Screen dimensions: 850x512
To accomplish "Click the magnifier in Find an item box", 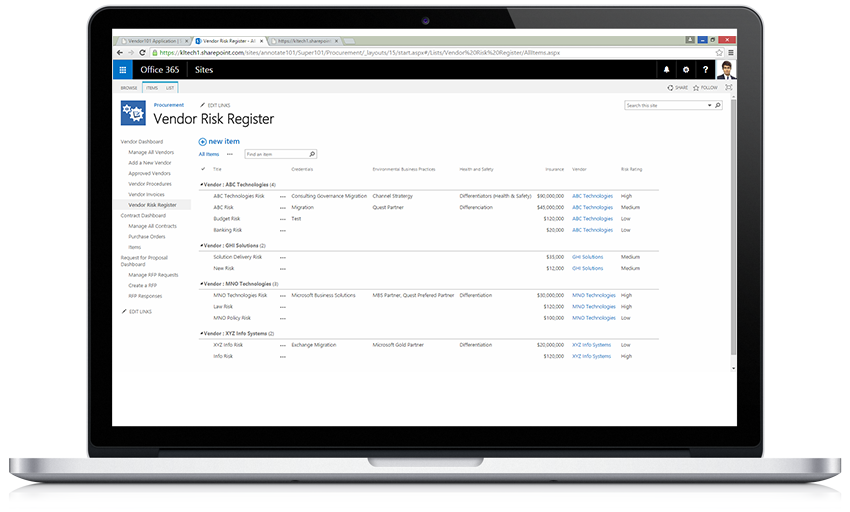I will coord(312,154).
